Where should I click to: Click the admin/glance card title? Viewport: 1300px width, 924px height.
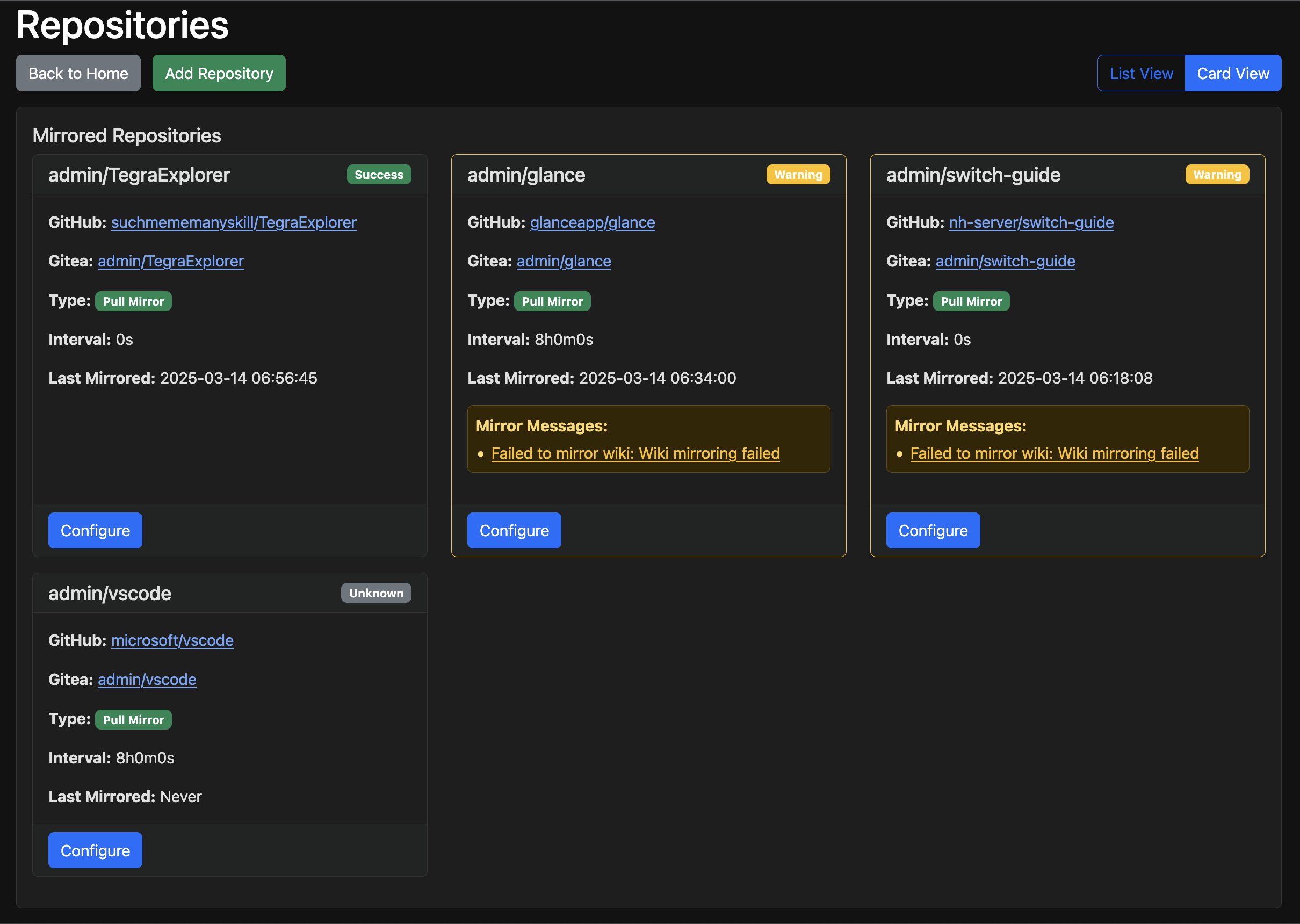point(526,175)
